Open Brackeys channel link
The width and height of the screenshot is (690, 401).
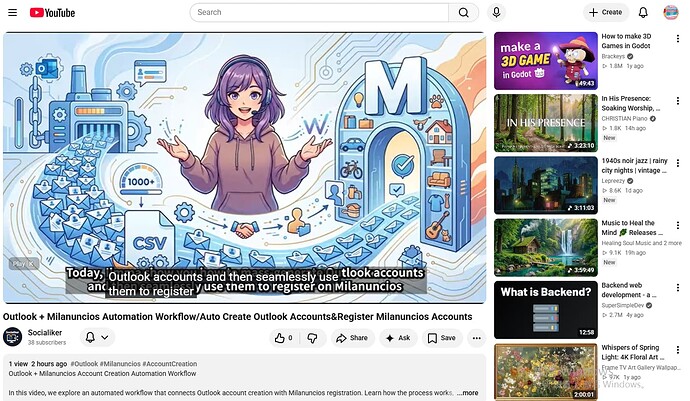[x=613, y=56]
